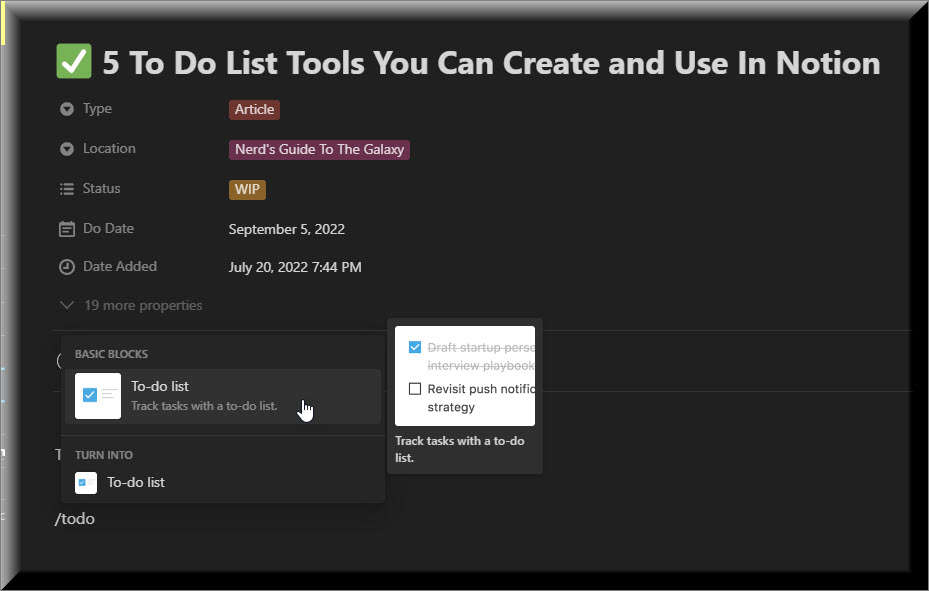Click the Date Added clock icon

pos(67,267)
